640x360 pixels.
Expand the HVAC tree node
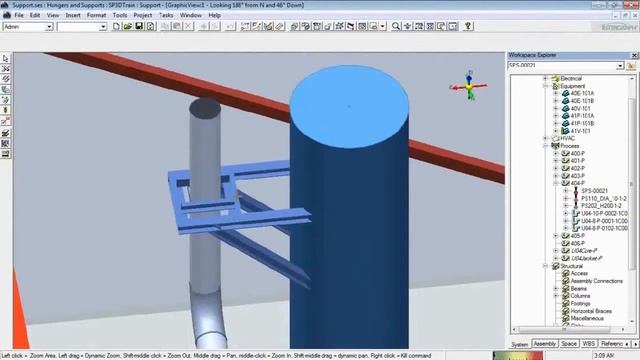click(545, 138)
